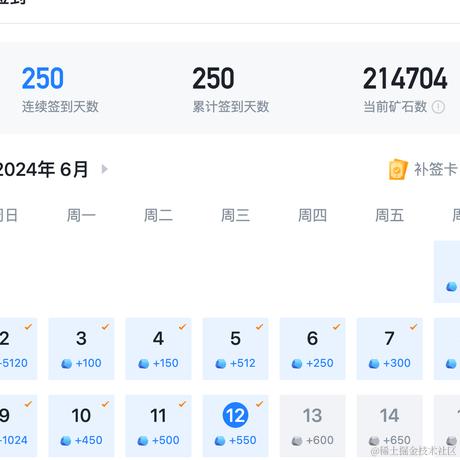Click the 2024年 6月 month title
This screenshot has height=460, width=460.
click(x=43, y=169)
